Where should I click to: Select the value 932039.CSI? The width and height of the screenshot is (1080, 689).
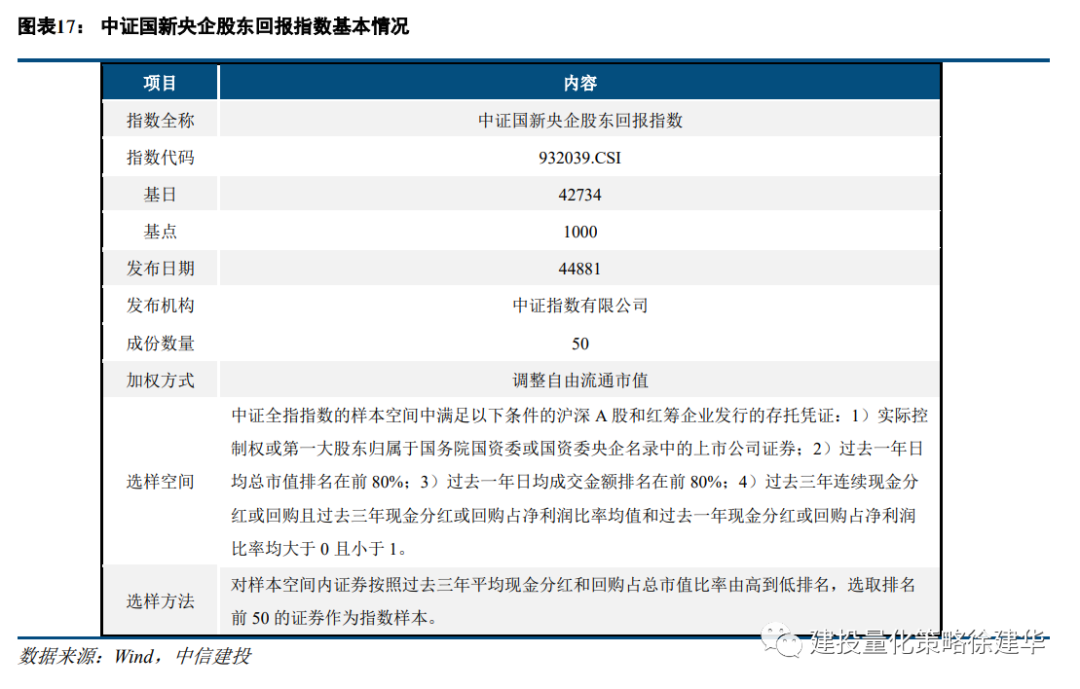tap(580, 158)
